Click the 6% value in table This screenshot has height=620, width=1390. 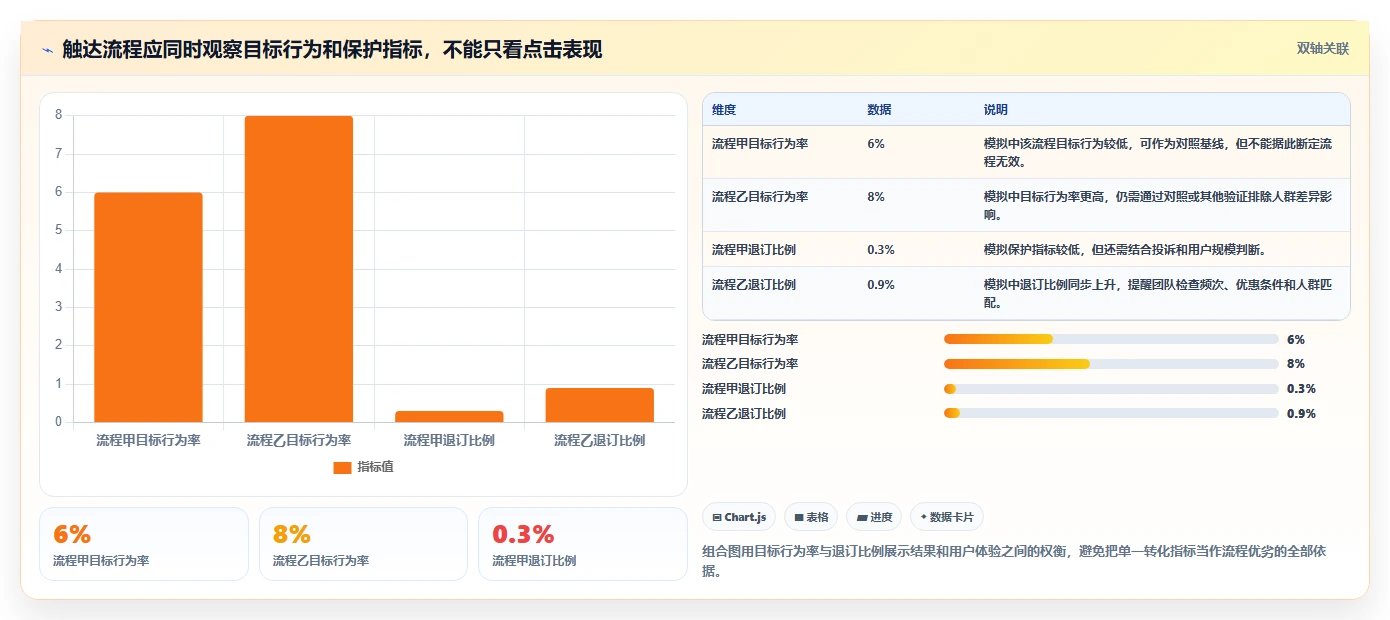[876, 144]
